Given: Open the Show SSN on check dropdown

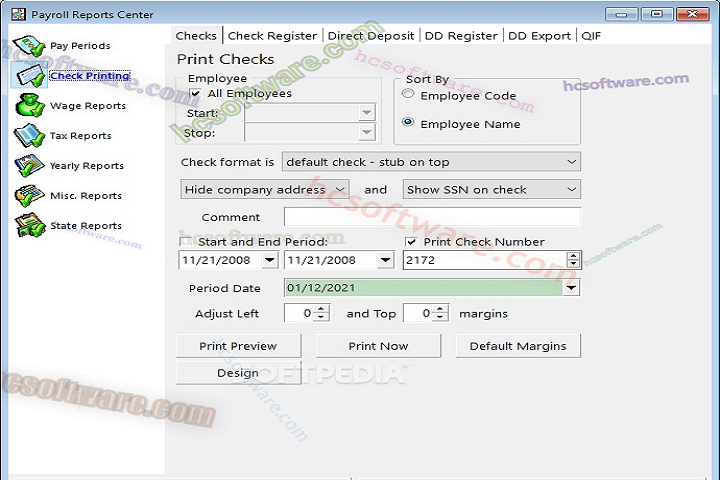Looking at the screenshot, I should 491,189.
